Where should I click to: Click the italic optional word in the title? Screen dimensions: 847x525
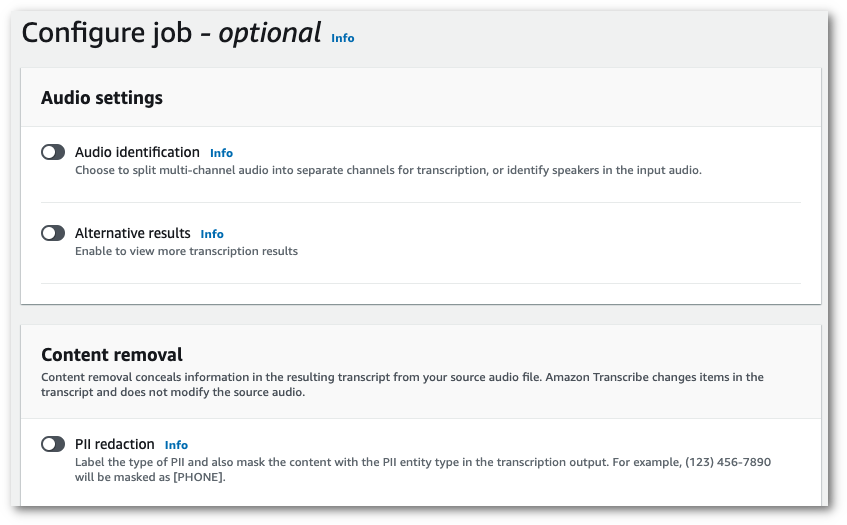point(269,33)
